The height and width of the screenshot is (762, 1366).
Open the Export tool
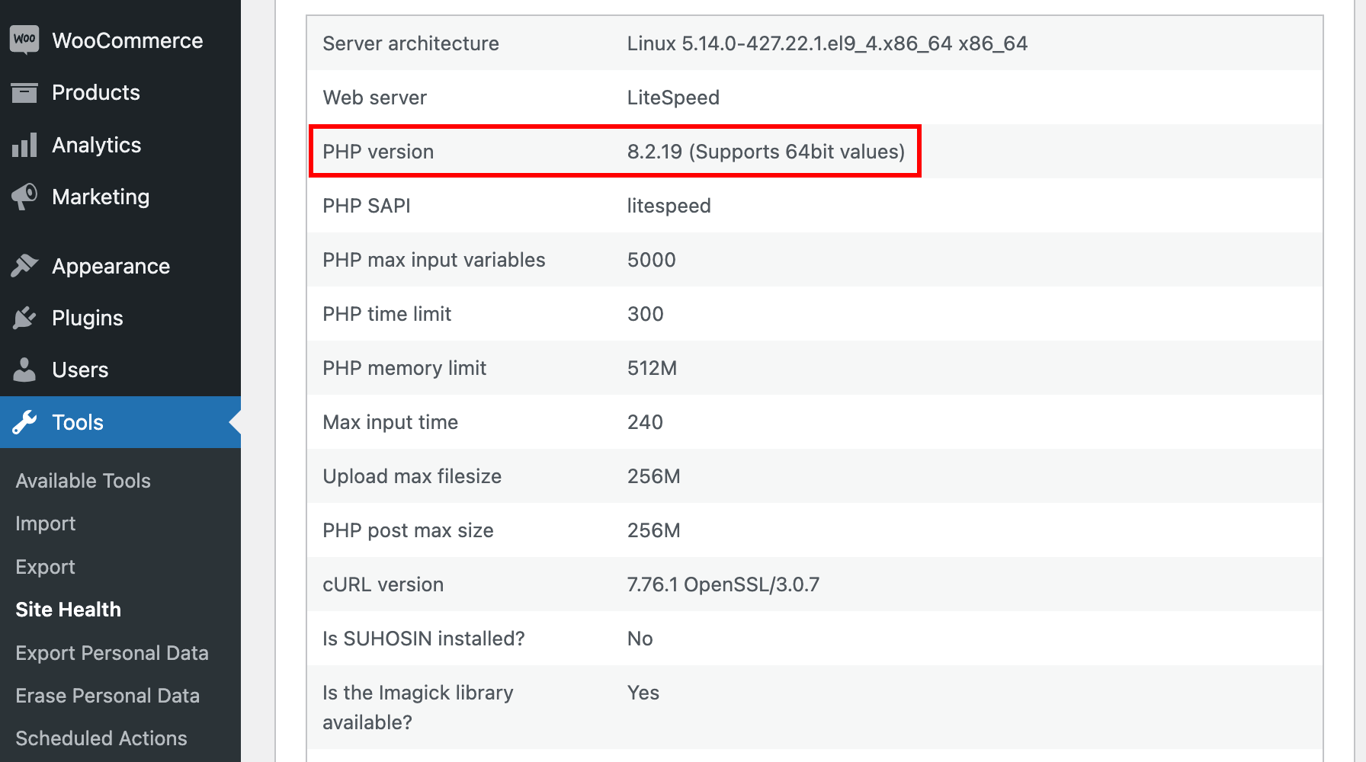pos(44,566)
